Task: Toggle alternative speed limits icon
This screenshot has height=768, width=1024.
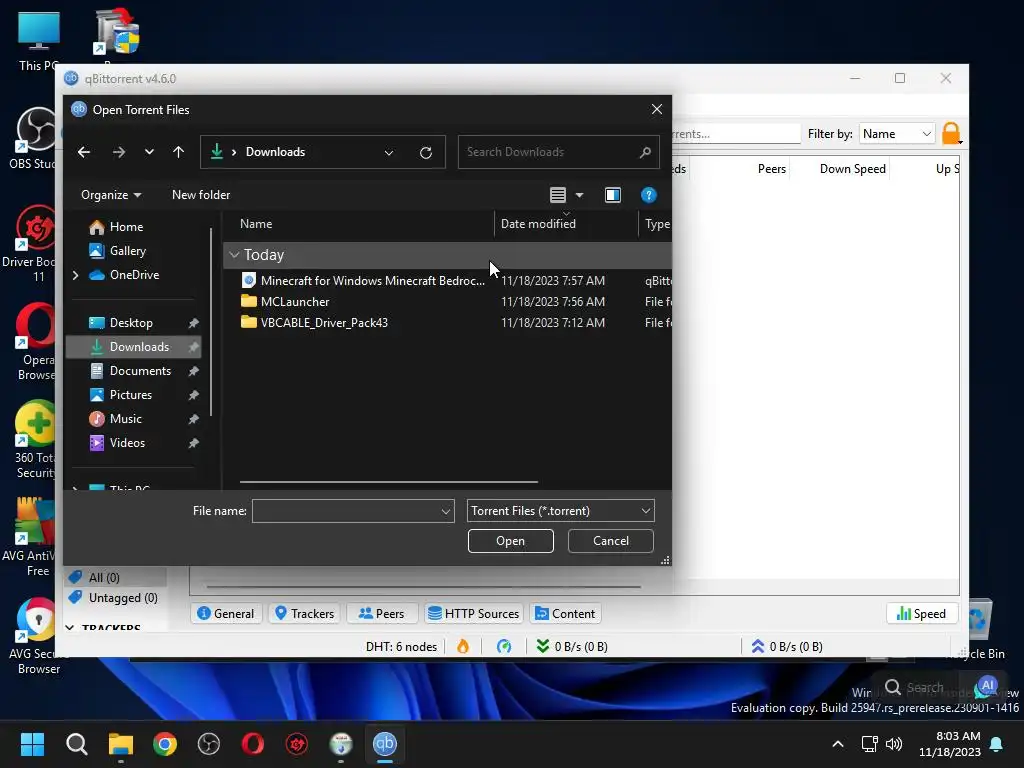Action: click(504, 647)
